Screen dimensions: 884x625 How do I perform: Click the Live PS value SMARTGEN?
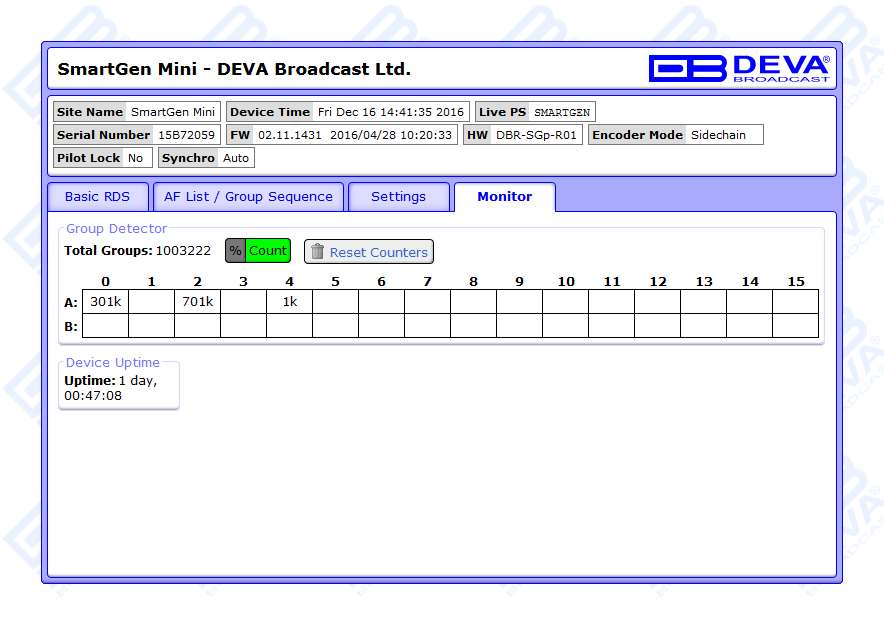[x=562, y=112]
